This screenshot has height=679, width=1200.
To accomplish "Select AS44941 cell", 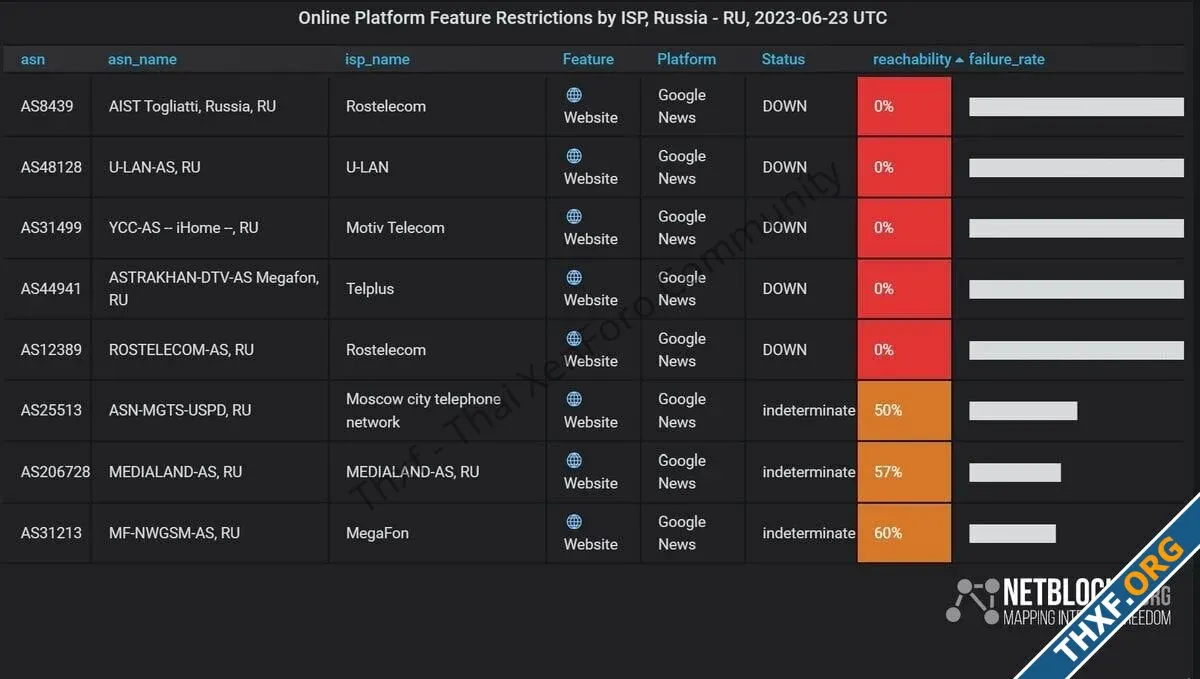I will pos(47,289).
